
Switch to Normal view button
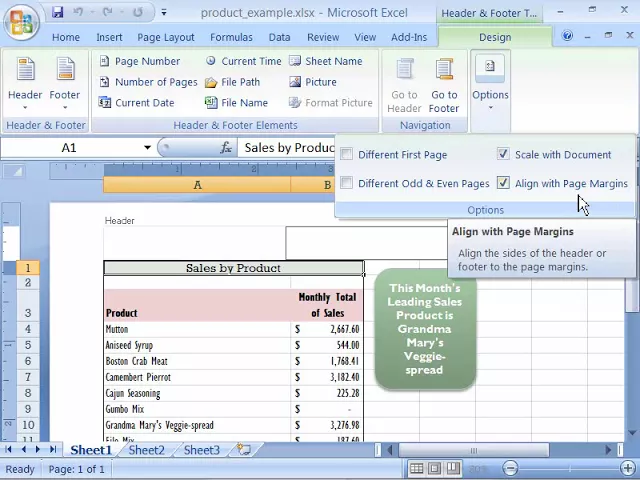point(416,468)
